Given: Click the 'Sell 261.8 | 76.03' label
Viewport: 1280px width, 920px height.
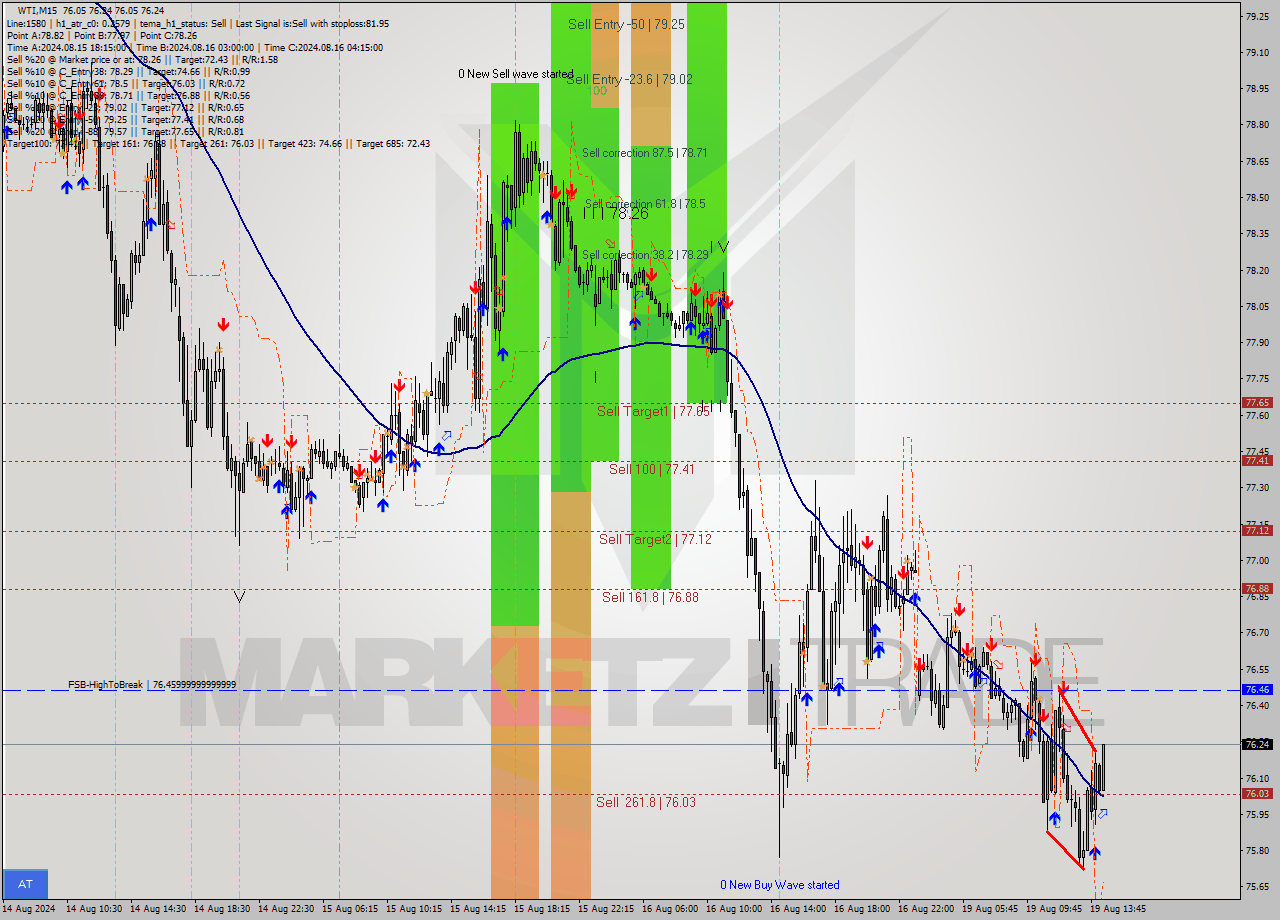Looking at the screenshot, I should point(646,802).
